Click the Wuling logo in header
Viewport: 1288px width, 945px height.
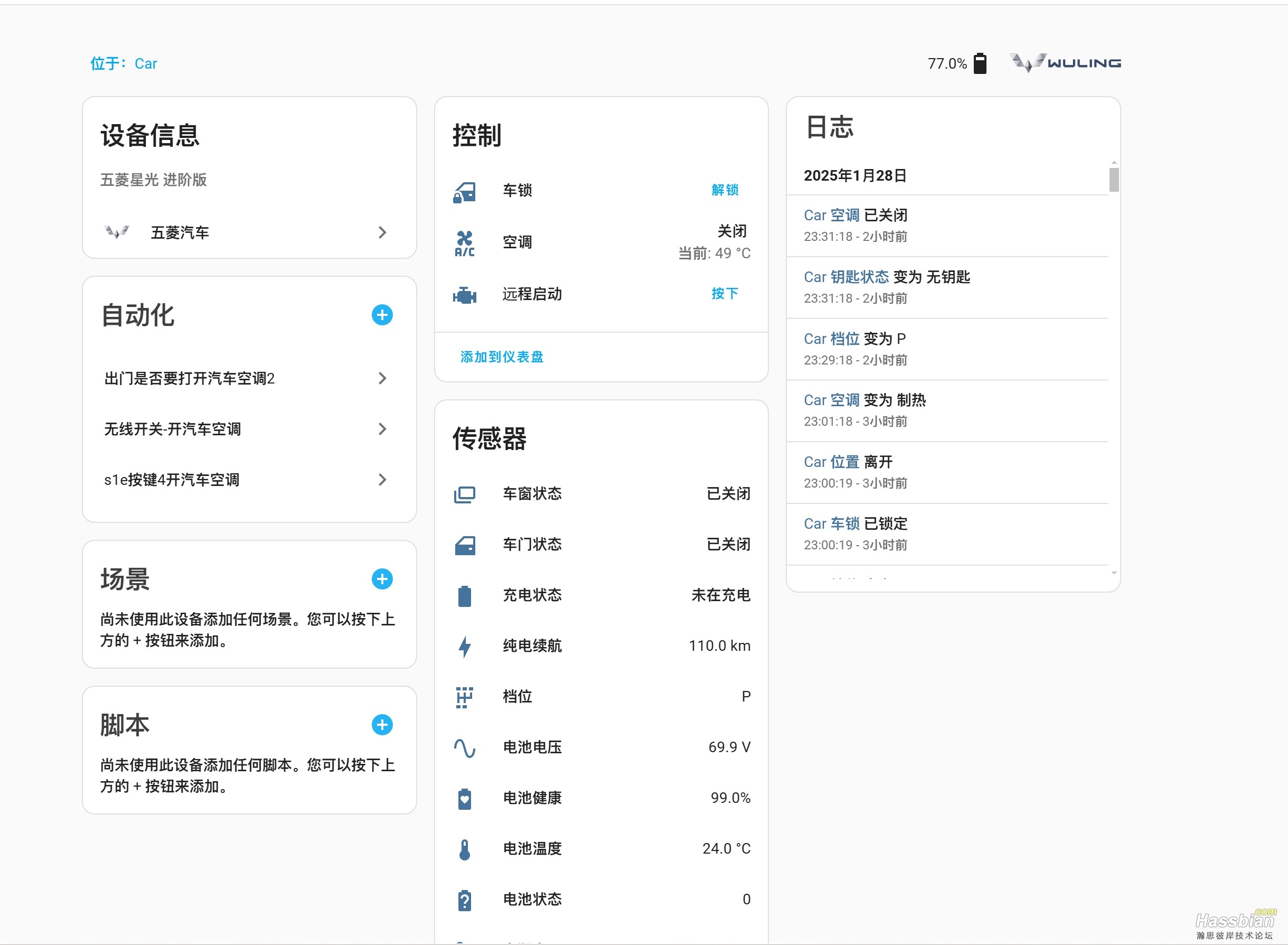coord(1066,63)
